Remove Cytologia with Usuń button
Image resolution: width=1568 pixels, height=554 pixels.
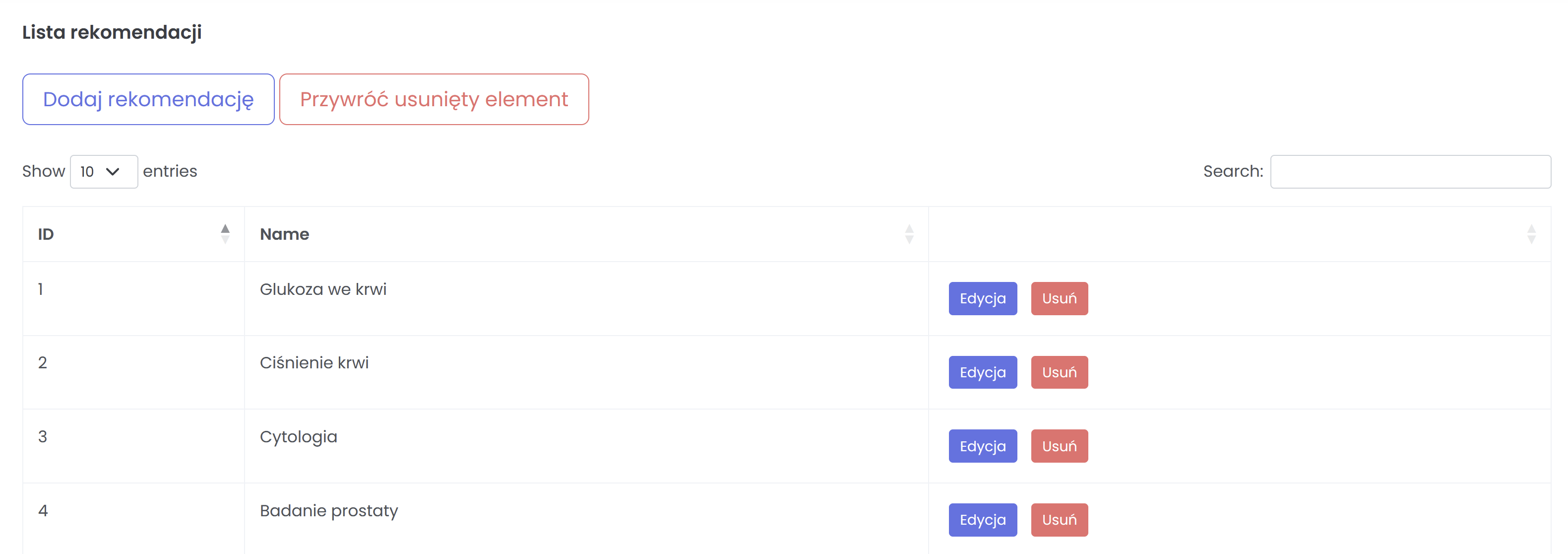(x=1059, y=446)
